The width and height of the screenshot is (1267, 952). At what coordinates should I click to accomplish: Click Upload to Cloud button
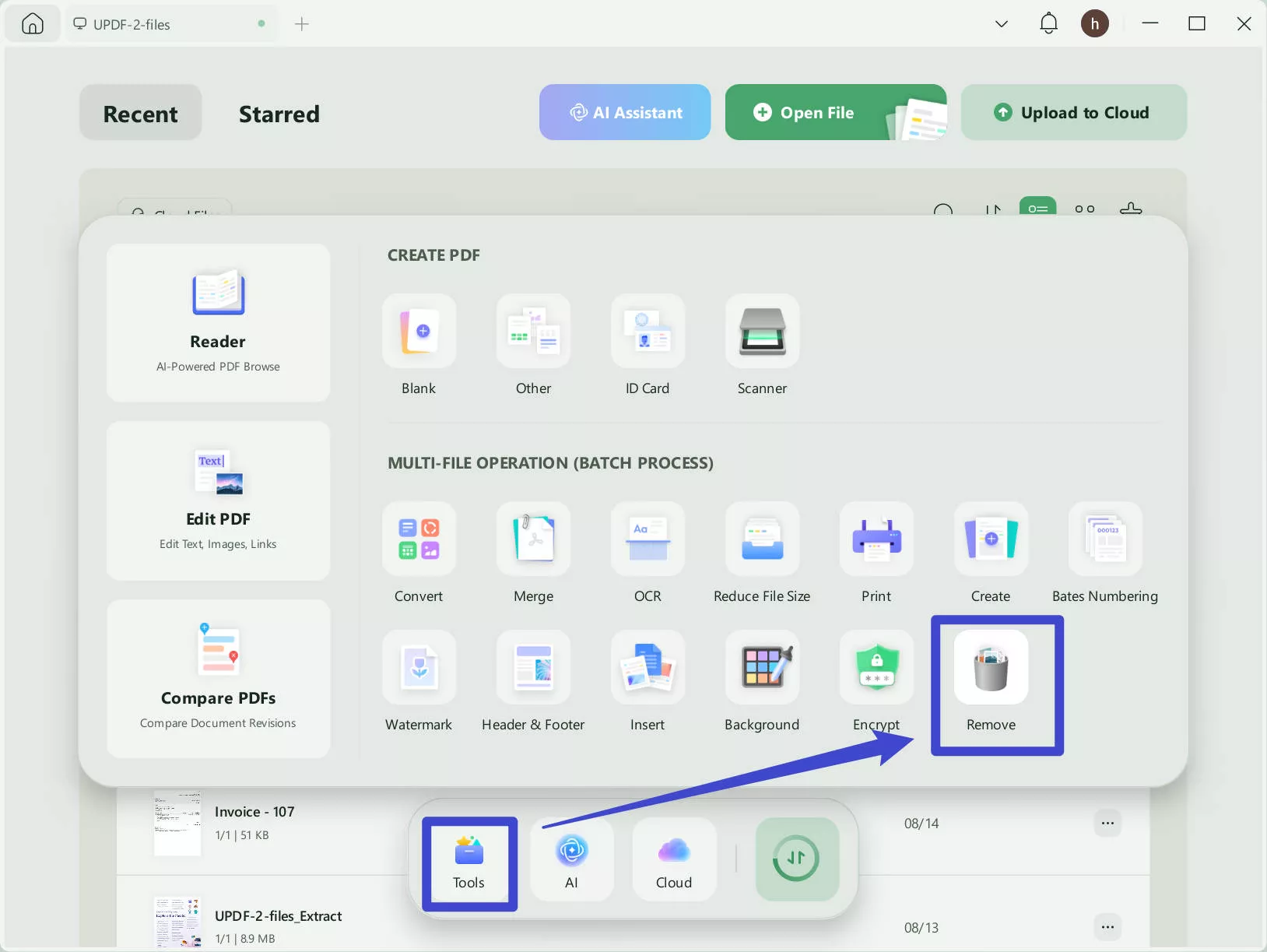tap(1074, 112)
